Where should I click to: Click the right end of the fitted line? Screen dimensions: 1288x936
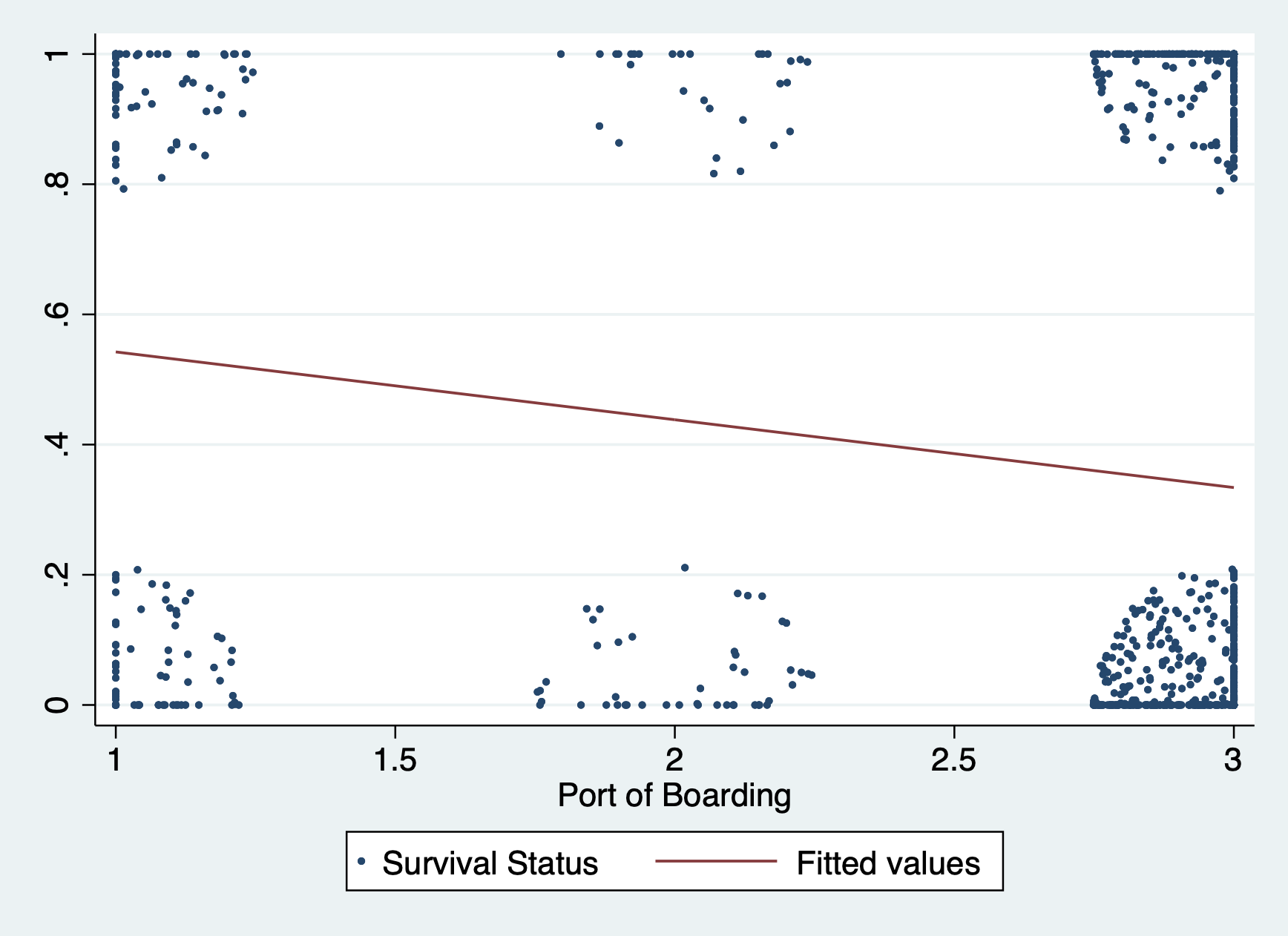click(1232, 487)
